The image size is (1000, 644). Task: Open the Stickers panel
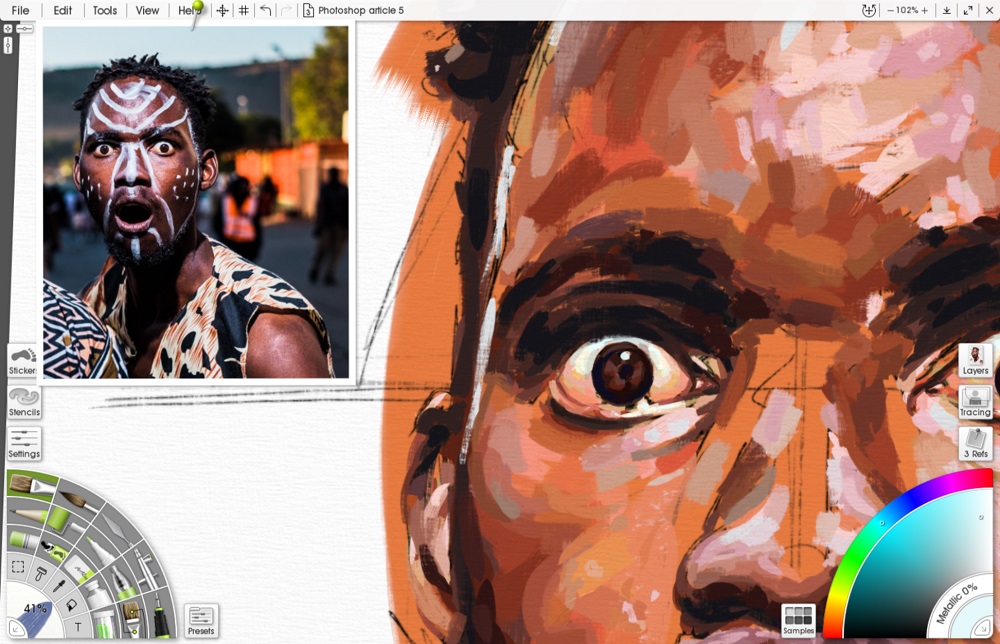click(23, 361)
